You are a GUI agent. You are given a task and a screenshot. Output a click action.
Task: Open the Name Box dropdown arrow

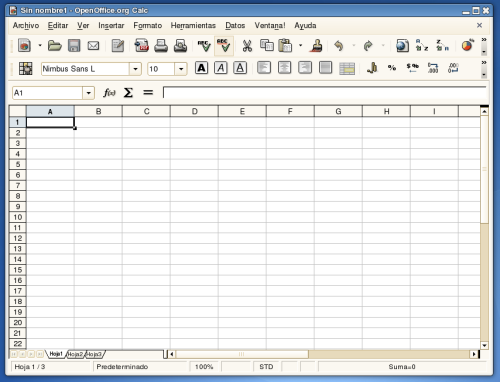click(88, 93)
